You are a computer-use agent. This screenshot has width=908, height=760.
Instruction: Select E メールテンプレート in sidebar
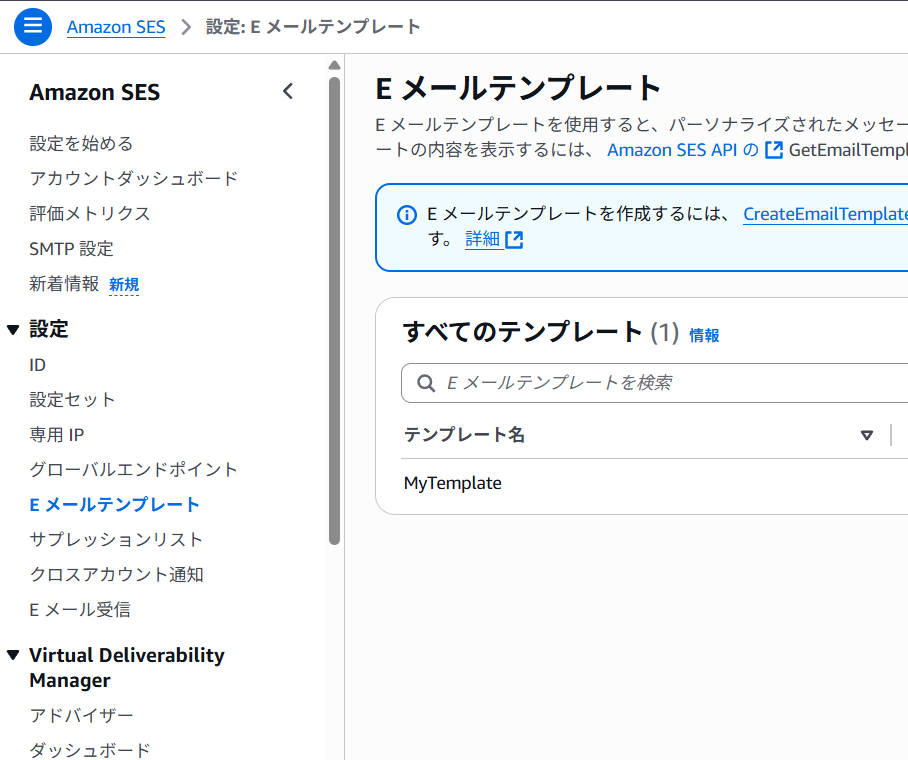(x=115, y=505)
